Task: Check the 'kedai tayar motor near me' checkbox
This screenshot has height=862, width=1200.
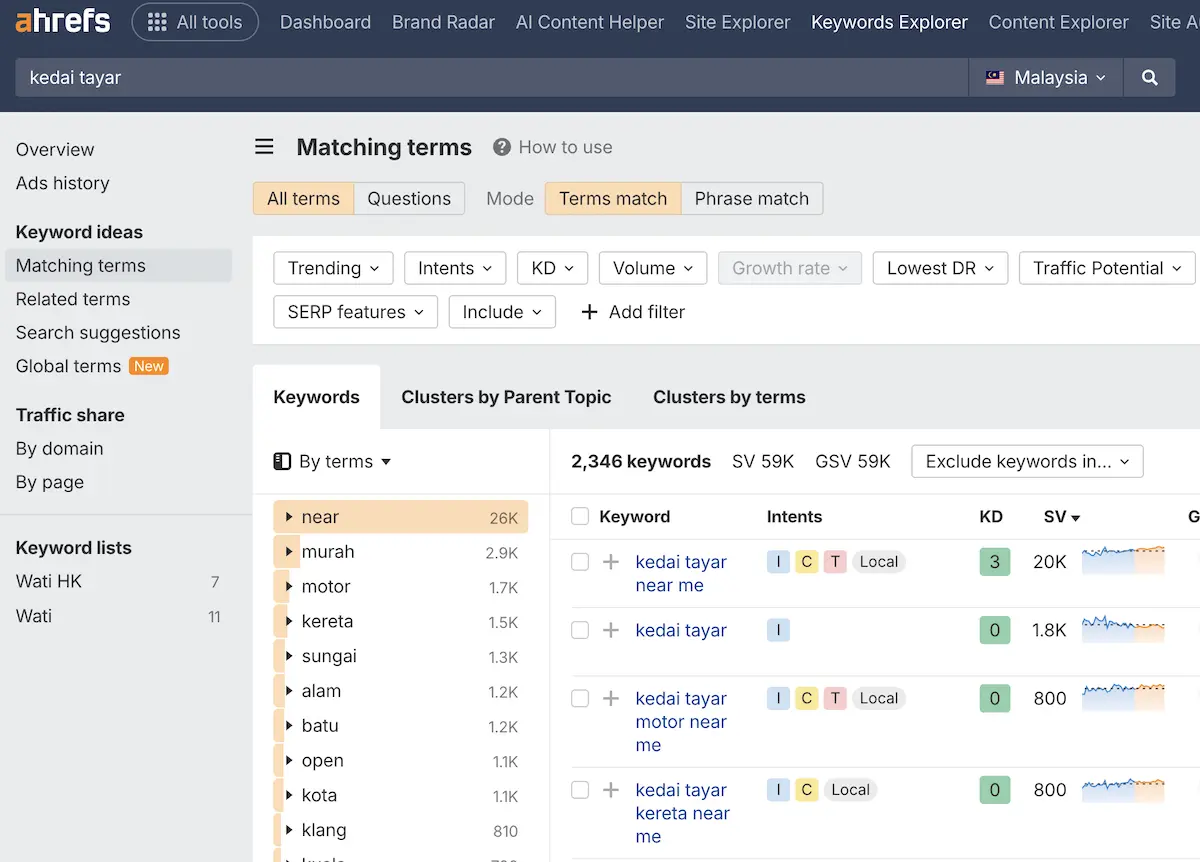Action: pos(580,698)
